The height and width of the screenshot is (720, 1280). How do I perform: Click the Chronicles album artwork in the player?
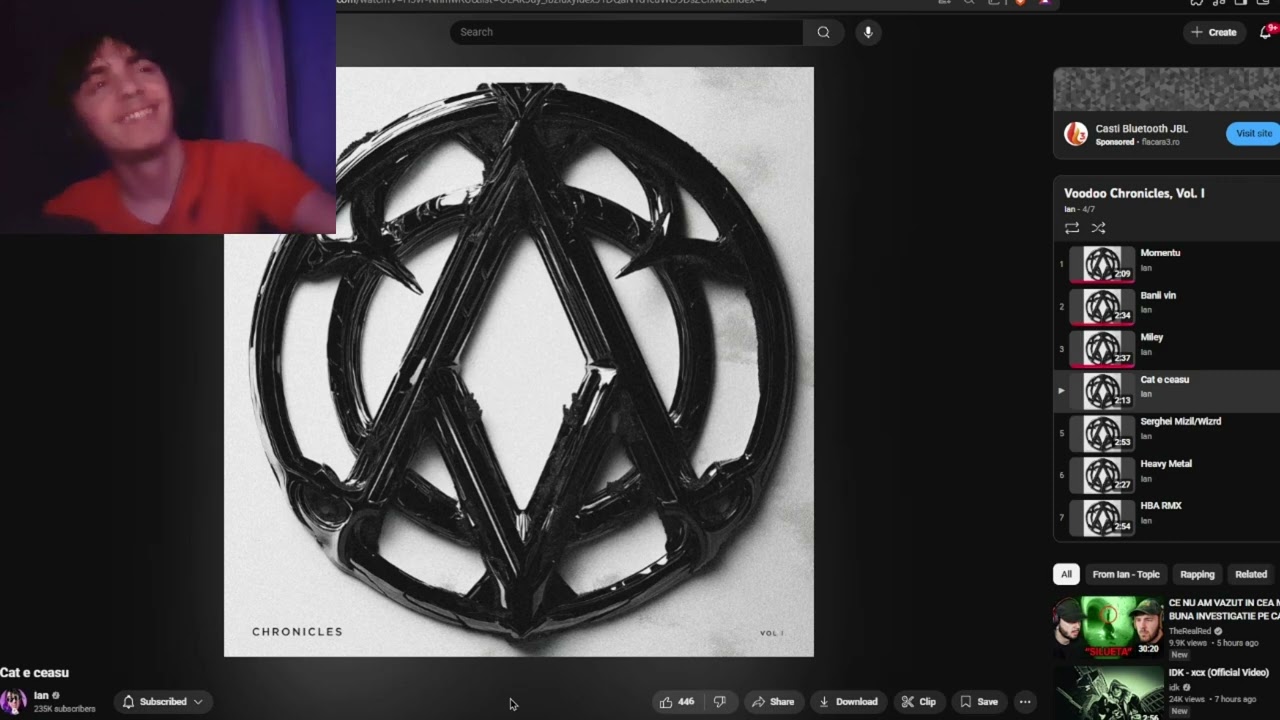[x=519, y=362]
